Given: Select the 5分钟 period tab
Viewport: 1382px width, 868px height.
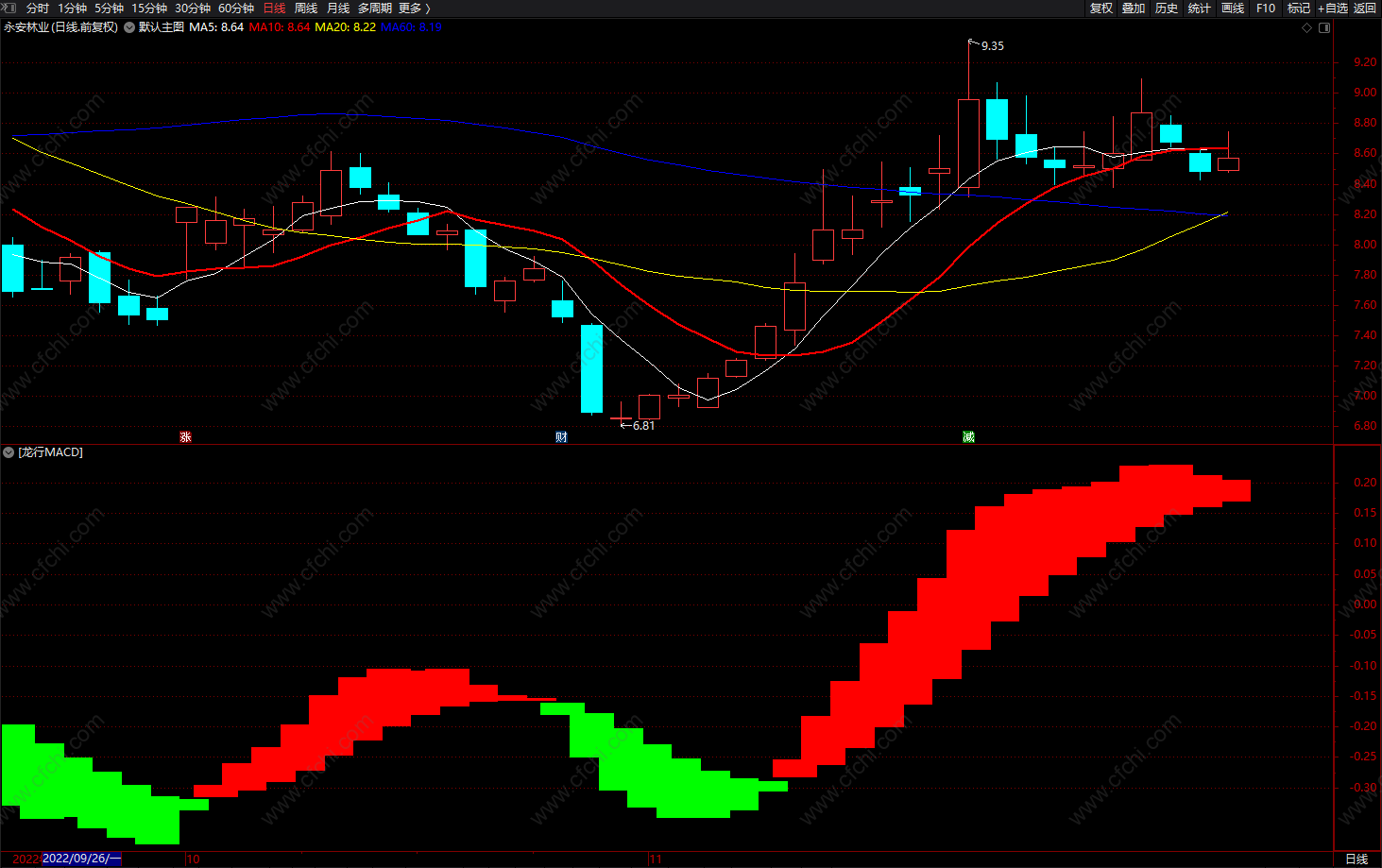Looking at the screenshot, I should (109, 8).
